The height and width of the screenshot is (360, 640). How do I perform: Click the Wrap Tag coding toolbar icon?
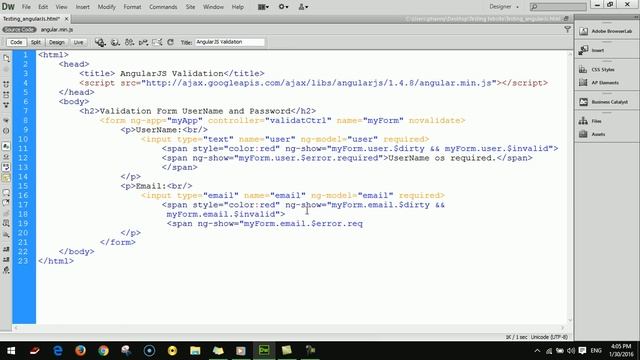(6, 213)
